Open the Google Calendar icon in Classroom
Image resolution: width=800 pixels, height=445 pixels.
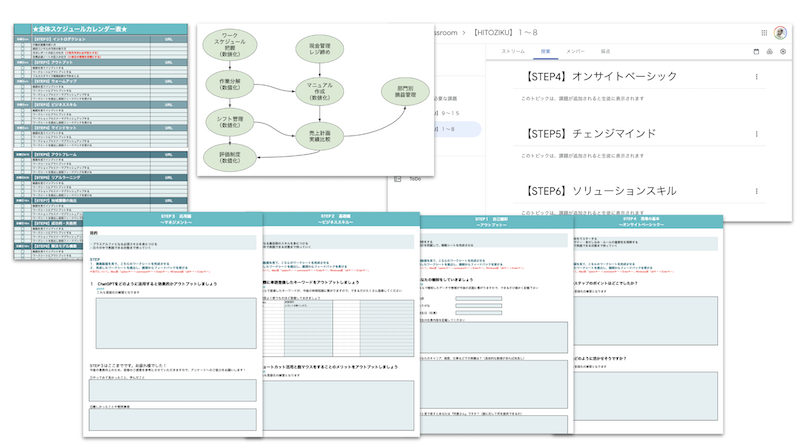point(756,52)
